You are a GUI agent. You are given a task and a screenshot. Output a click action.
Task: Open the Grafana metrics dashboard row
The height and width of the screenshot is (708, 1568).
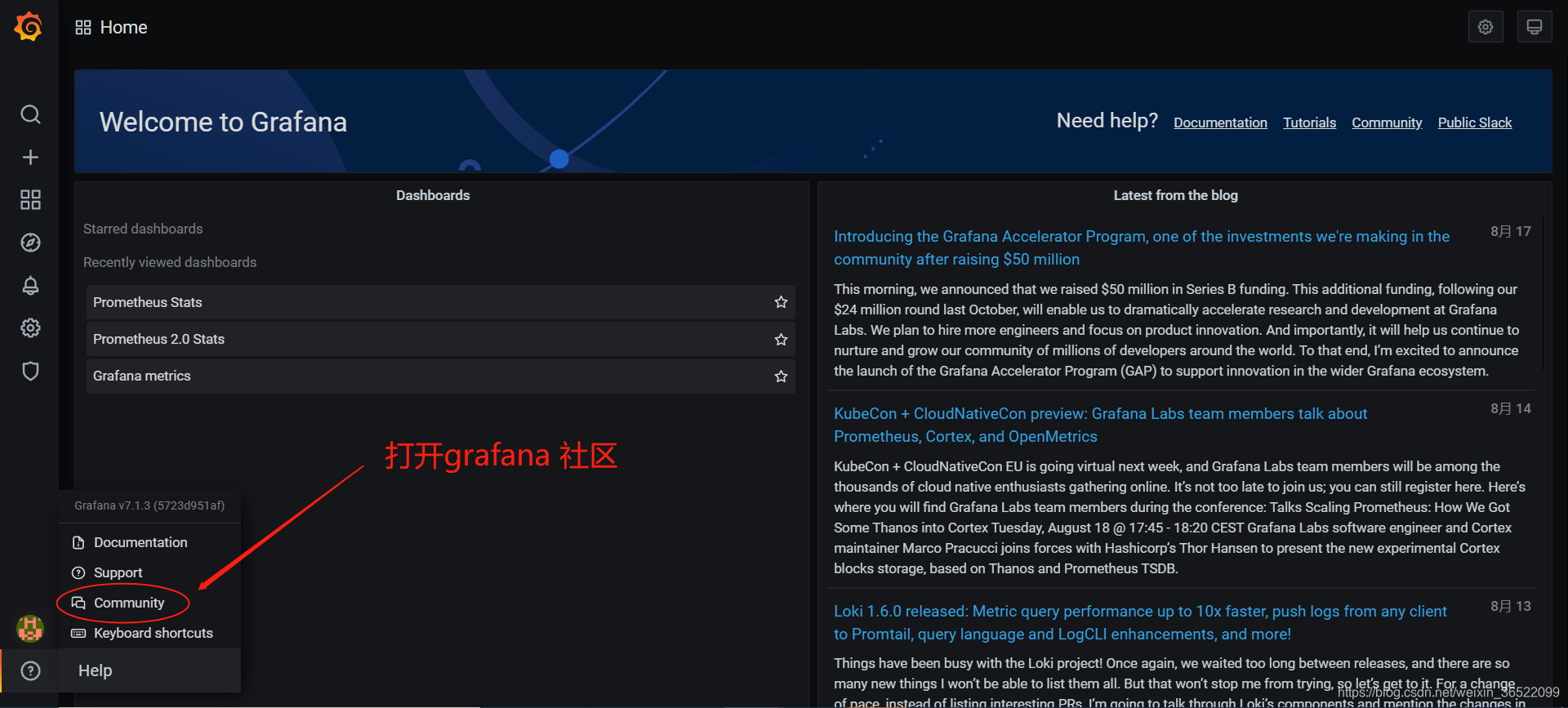[441, 376]
